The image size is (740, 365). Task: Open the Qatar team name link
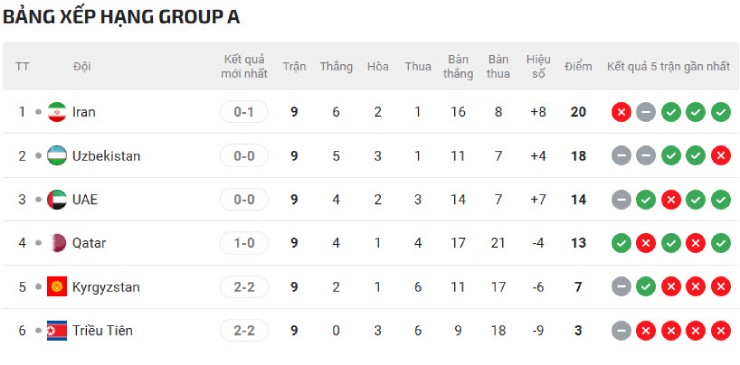coord(89,243)
